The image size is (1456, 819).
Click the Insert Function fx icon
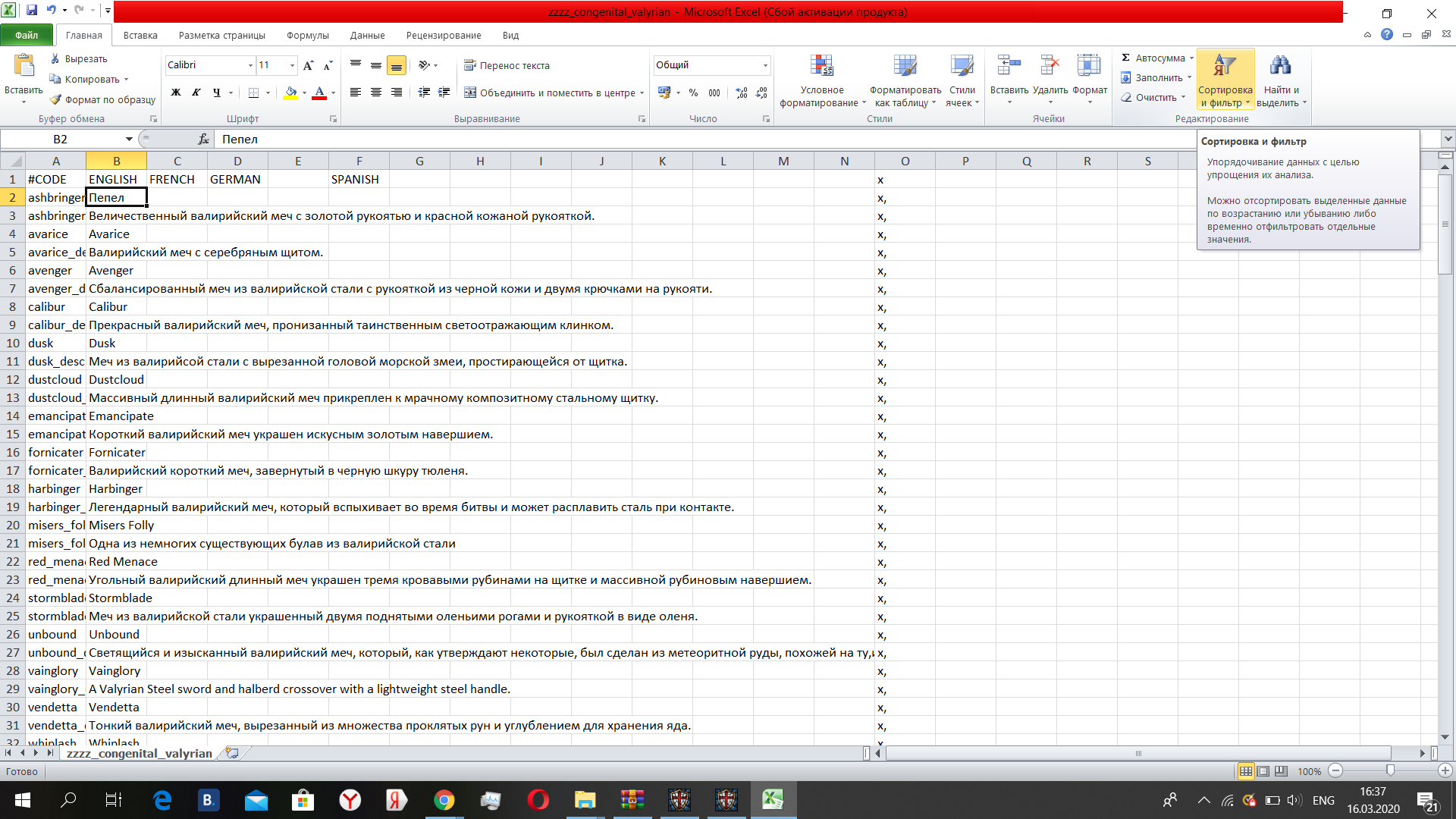pos(203,139)
